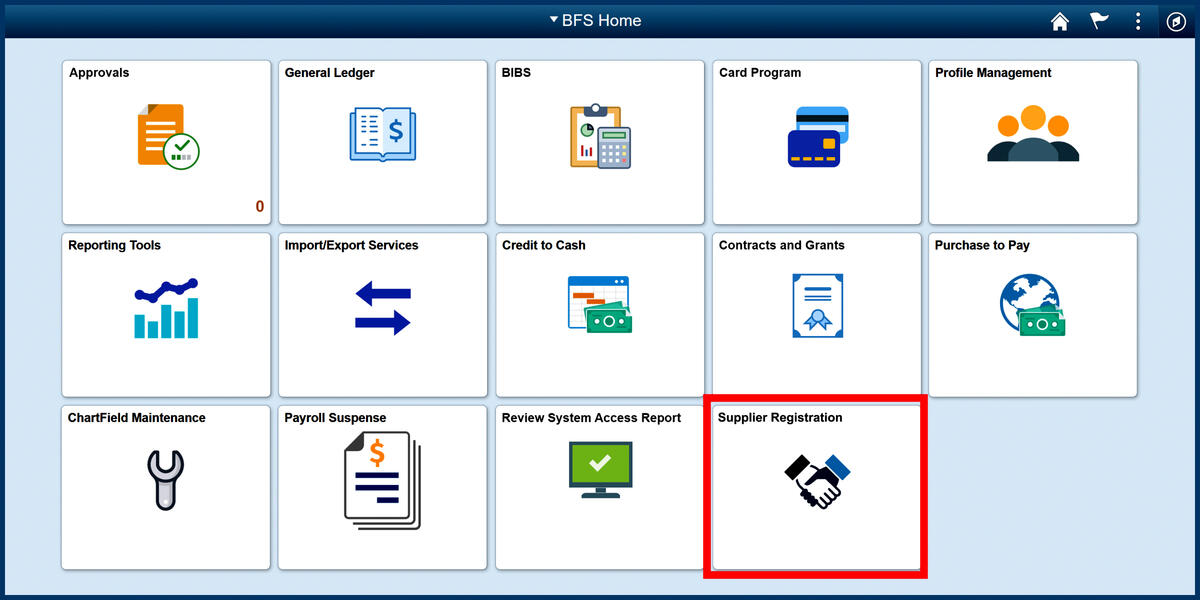Click the Purchase to Pay tile title
1200x600 pixels.
[982, 245]
